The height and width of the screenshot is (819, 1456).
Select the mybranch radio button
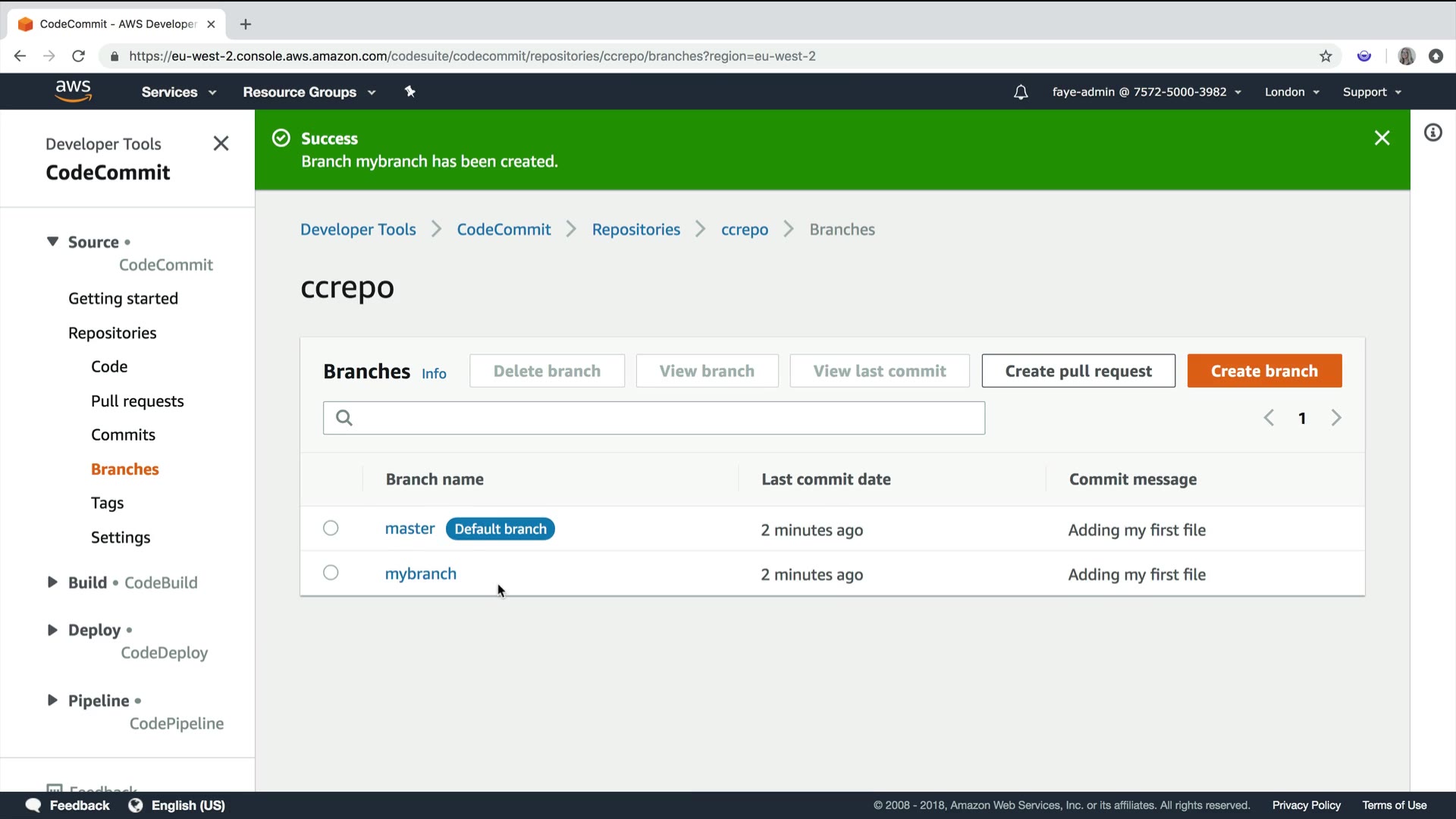(x=331, y=573)
